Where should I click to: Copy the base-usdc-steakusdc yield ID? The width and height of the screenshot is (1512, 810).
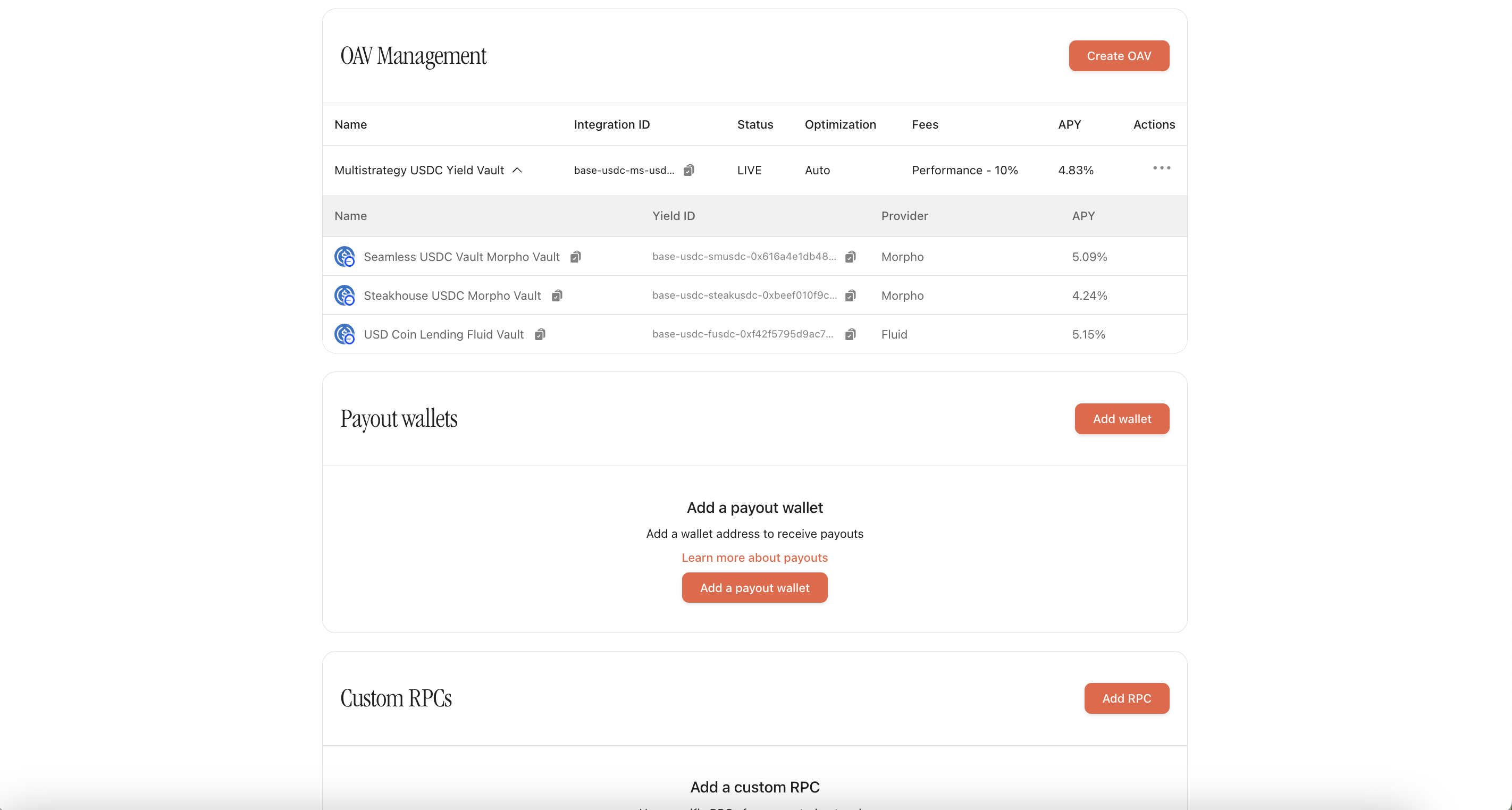[850, 295]
